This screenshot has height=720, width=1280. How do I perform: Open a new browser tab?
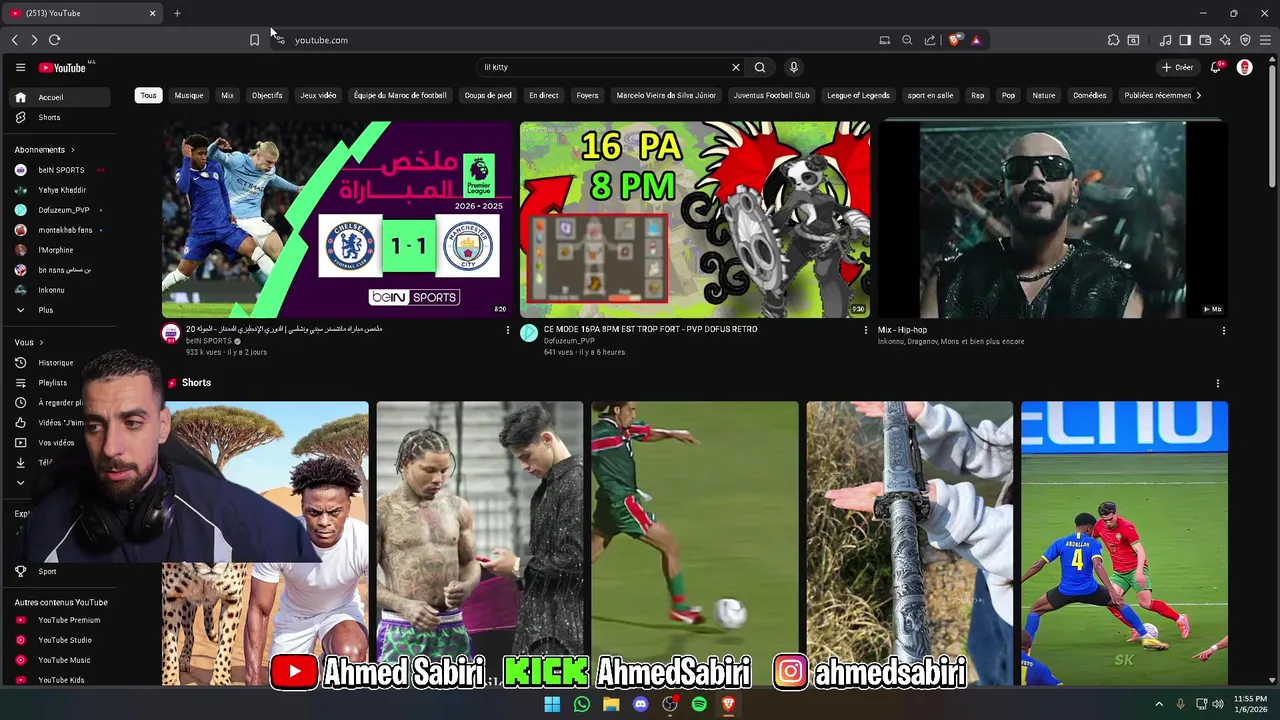coord(177,13)
